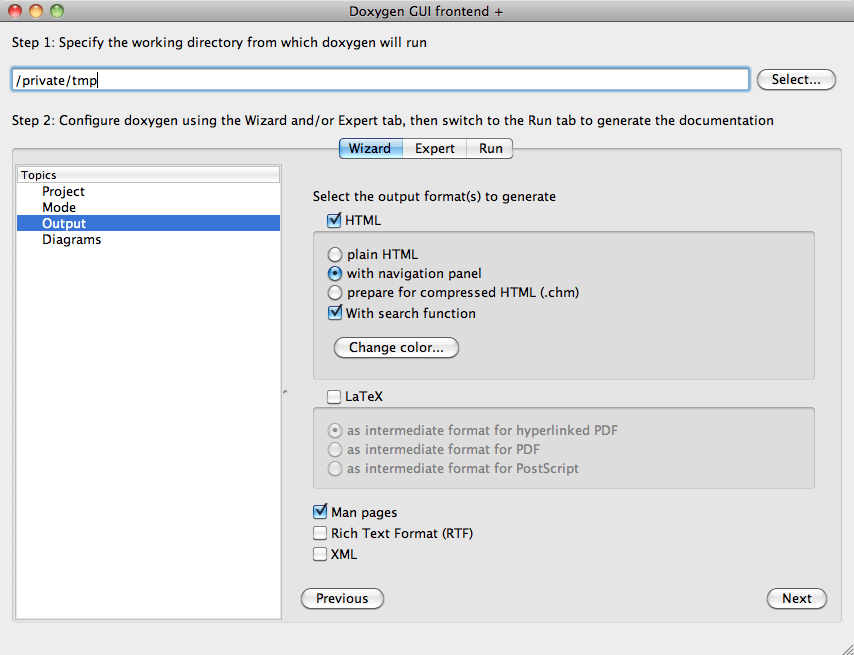Advance with the Next button
Screen dimensions: 854x655
pos(796,598)
